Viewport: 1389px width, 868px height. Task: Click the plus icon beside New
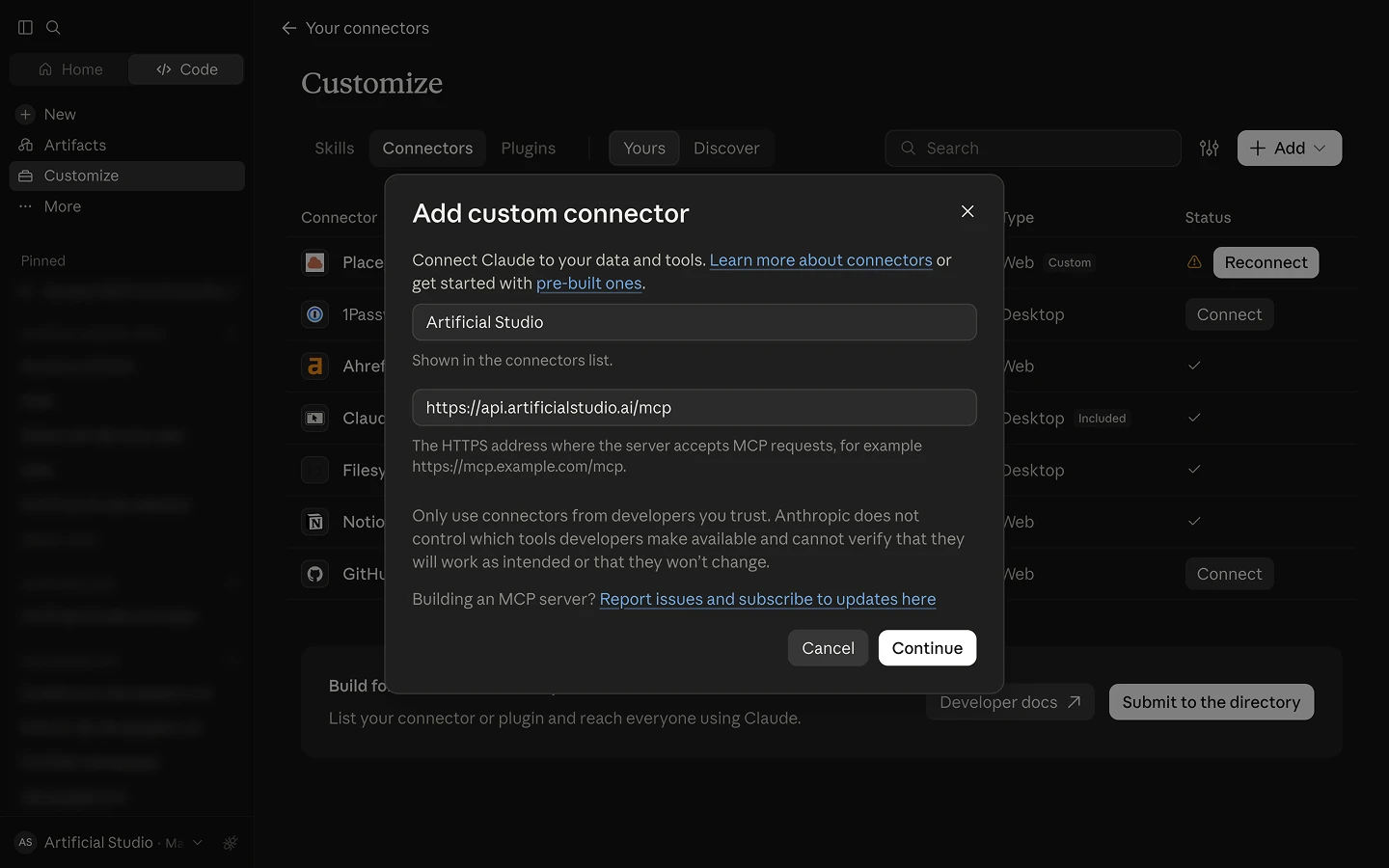coord(26,114)
